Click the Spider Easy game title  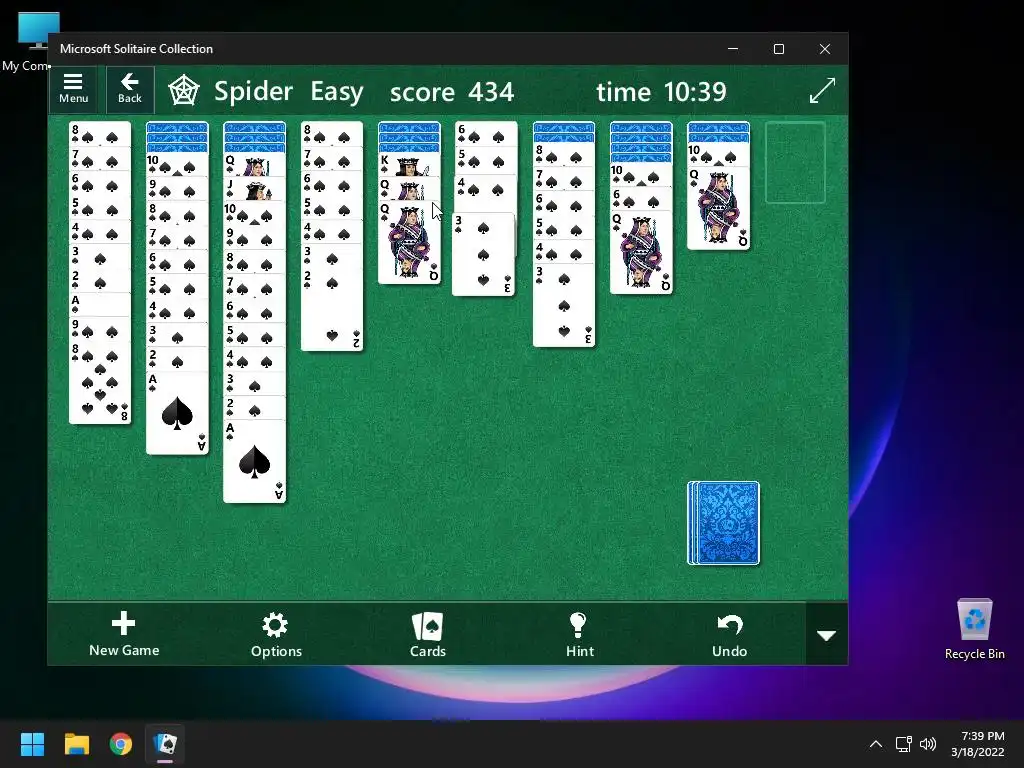(x=289, y=91)
